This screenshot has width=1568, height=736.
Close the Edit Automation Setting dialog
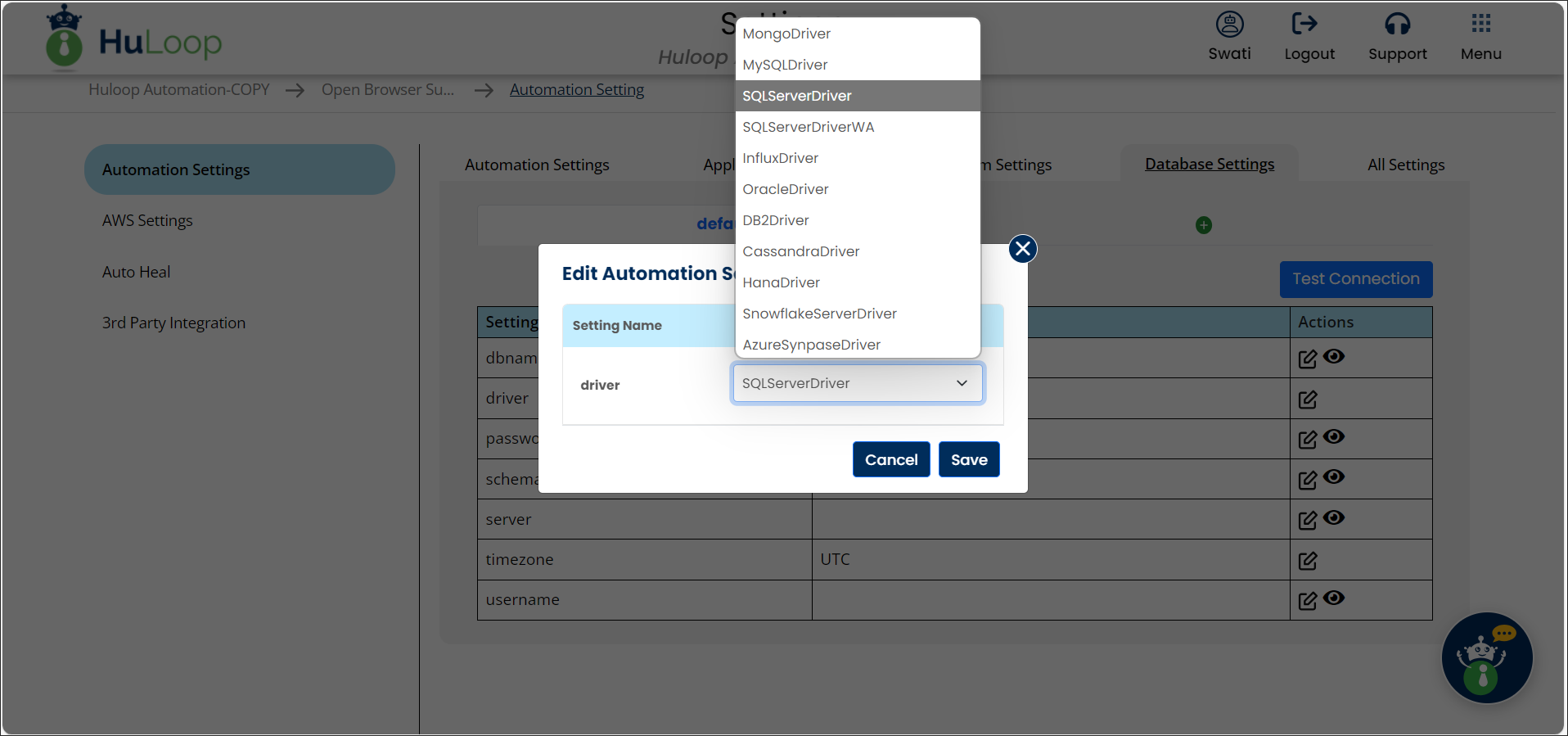tap(1022, 248)
